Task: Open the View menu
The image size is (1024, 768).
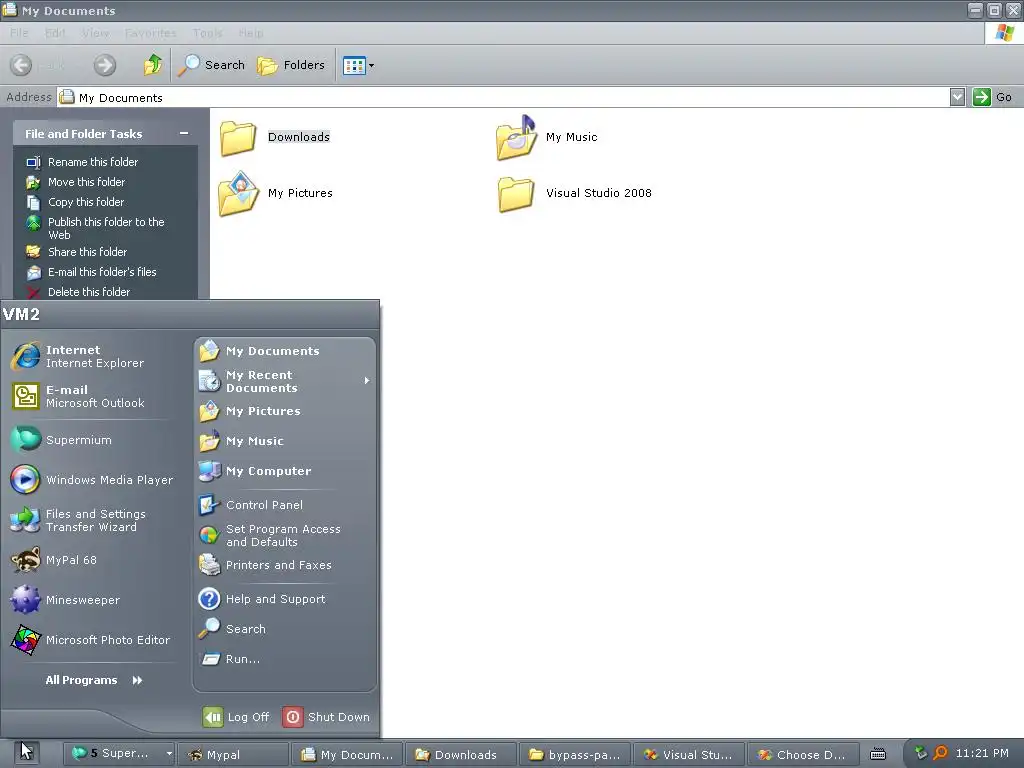Action: pos(95,33)
